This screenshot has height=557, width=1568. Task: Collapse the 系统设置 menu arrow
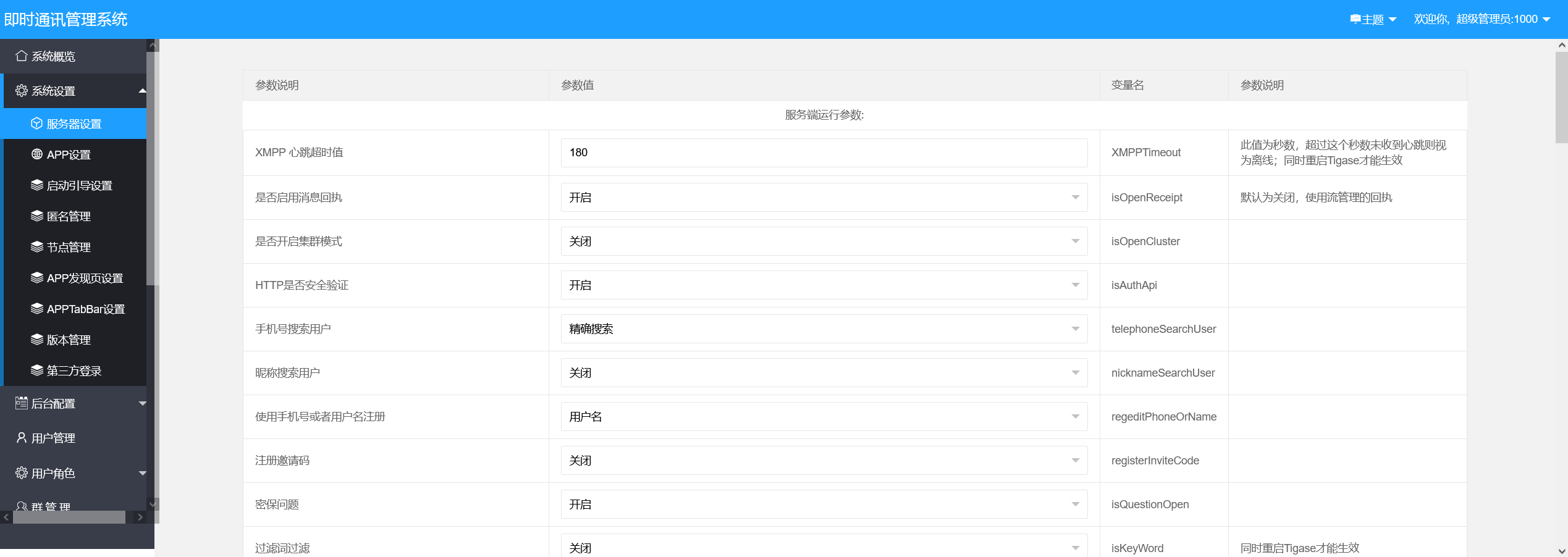coord(143,91)
